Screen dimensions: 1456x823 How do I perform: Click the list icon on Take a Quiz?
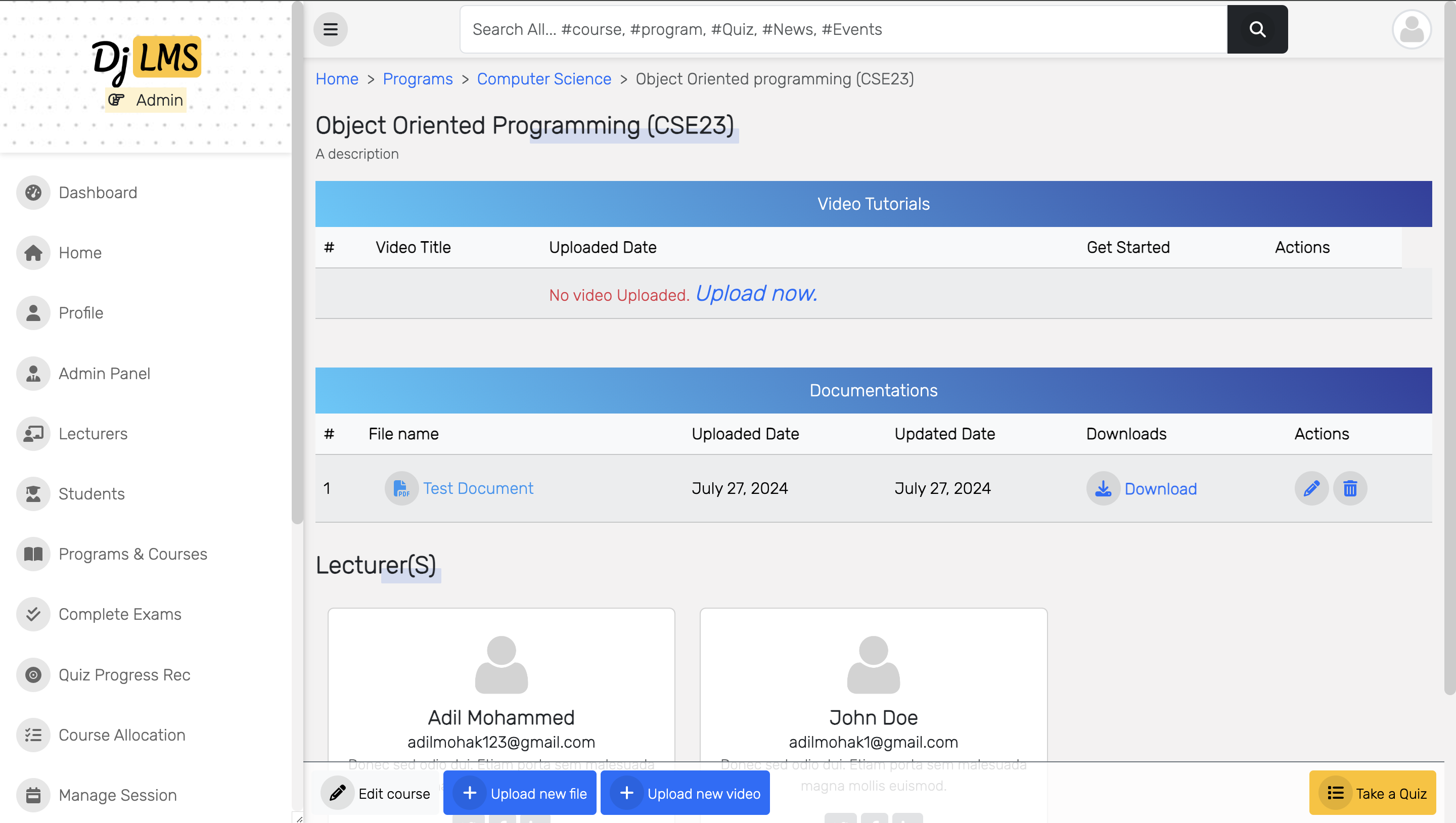(1335, 793)
